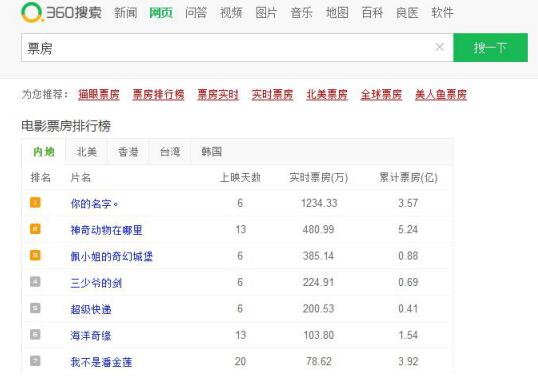Switch to the 北美 box office tab

click(x=86, y=152)
